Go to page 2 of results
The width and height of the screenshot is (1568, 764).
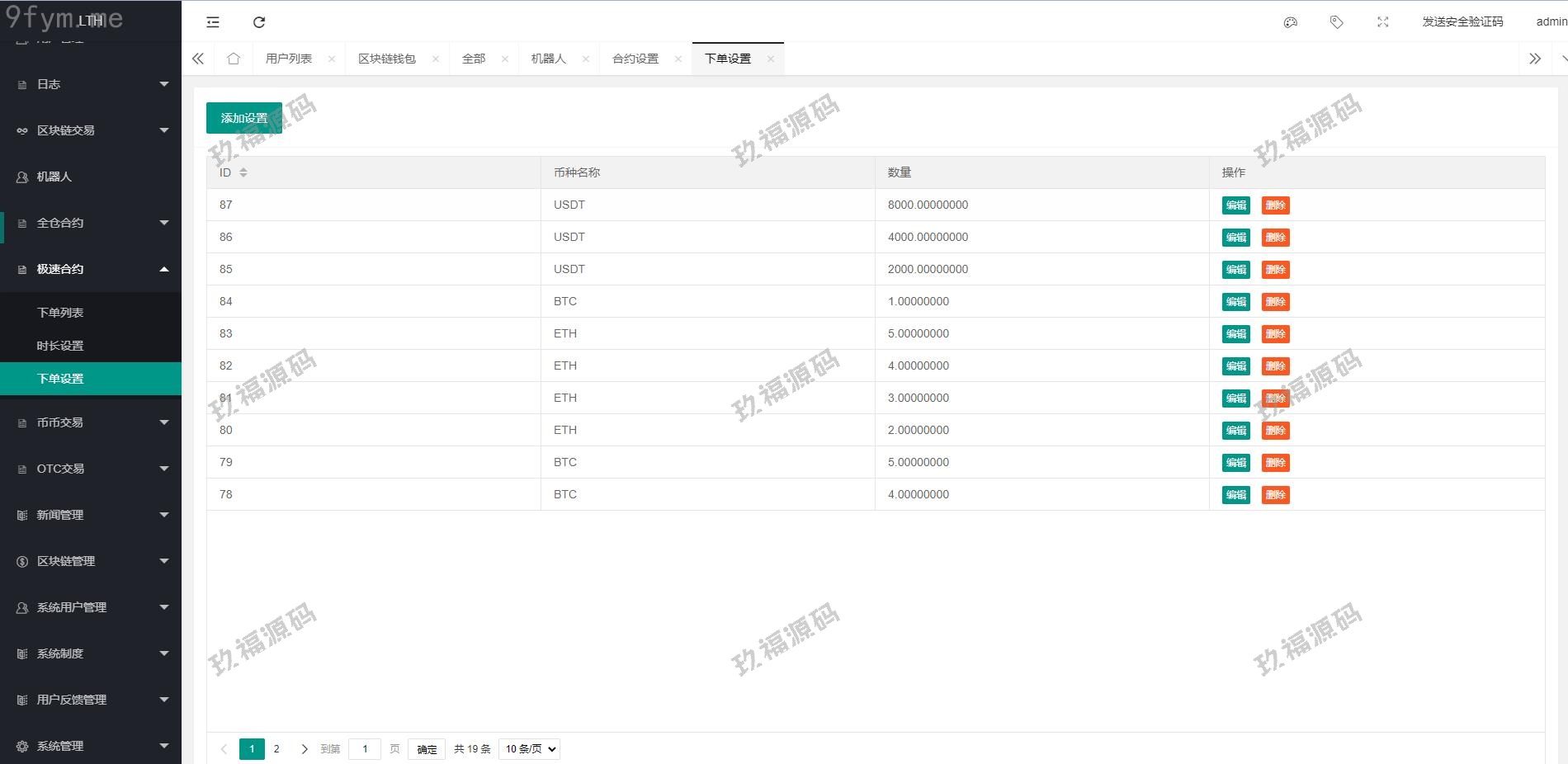coord(276,749)
